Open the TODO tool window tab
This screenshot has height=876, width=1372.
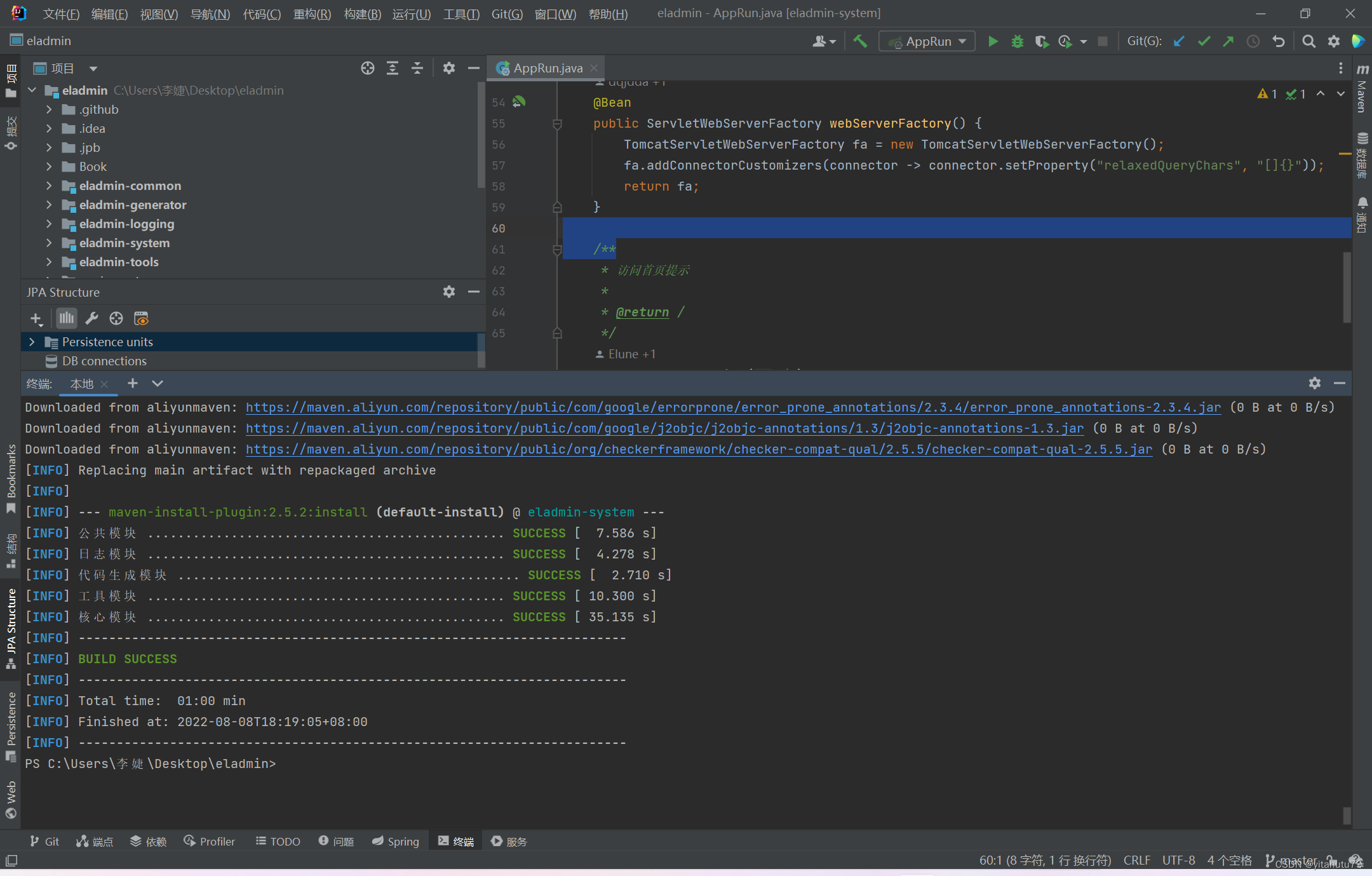278,841
